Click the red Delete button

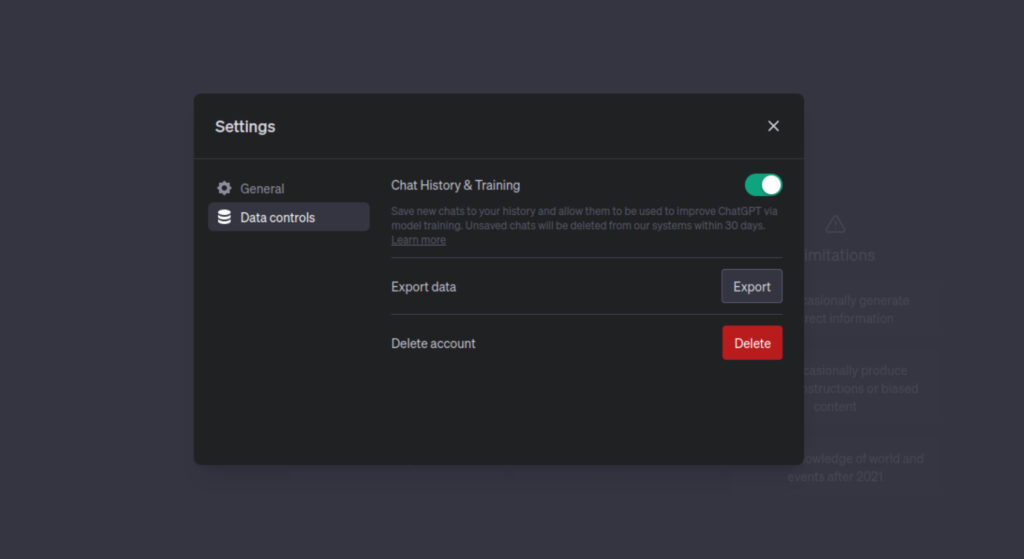(752, 343)
